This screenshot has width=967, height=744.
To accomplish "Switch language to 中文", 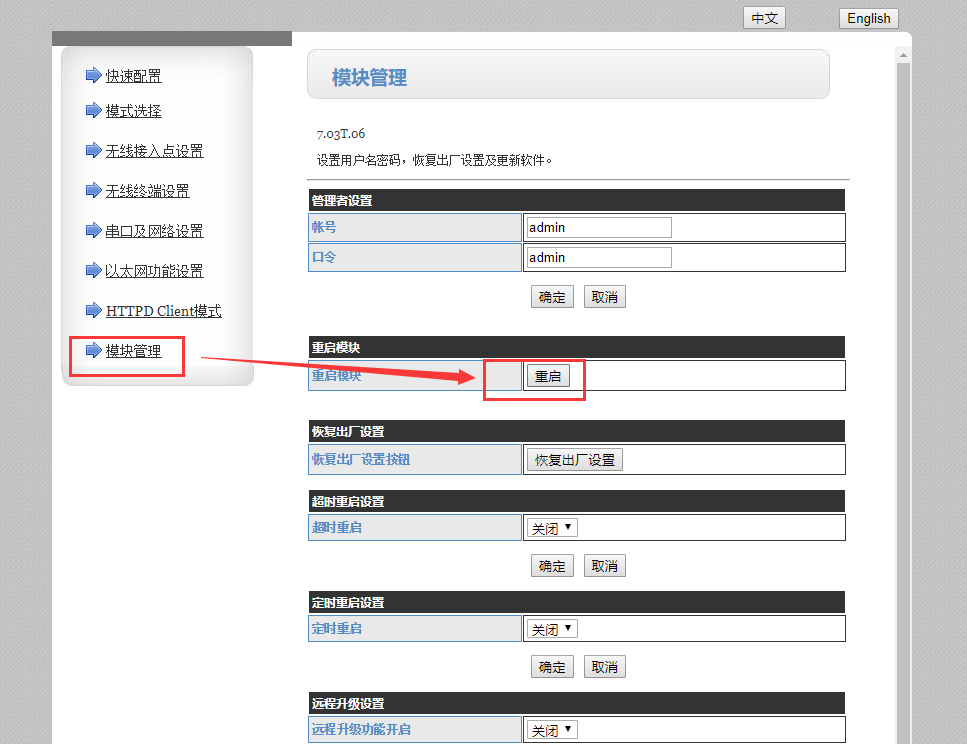I will pos(764,18).
